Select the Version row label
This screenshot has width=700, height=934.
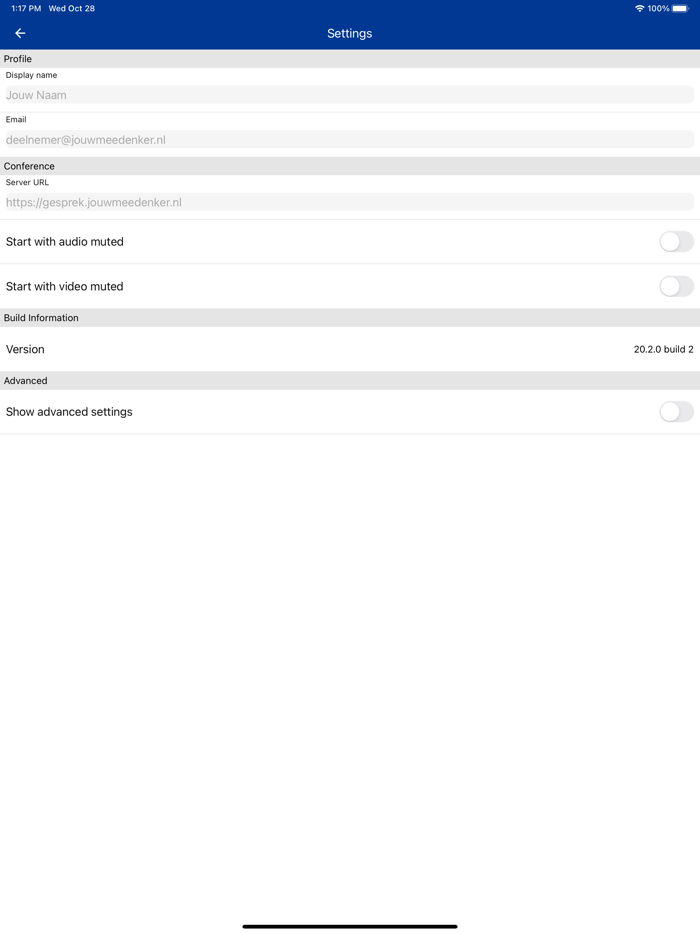click(x=26, y=350)
